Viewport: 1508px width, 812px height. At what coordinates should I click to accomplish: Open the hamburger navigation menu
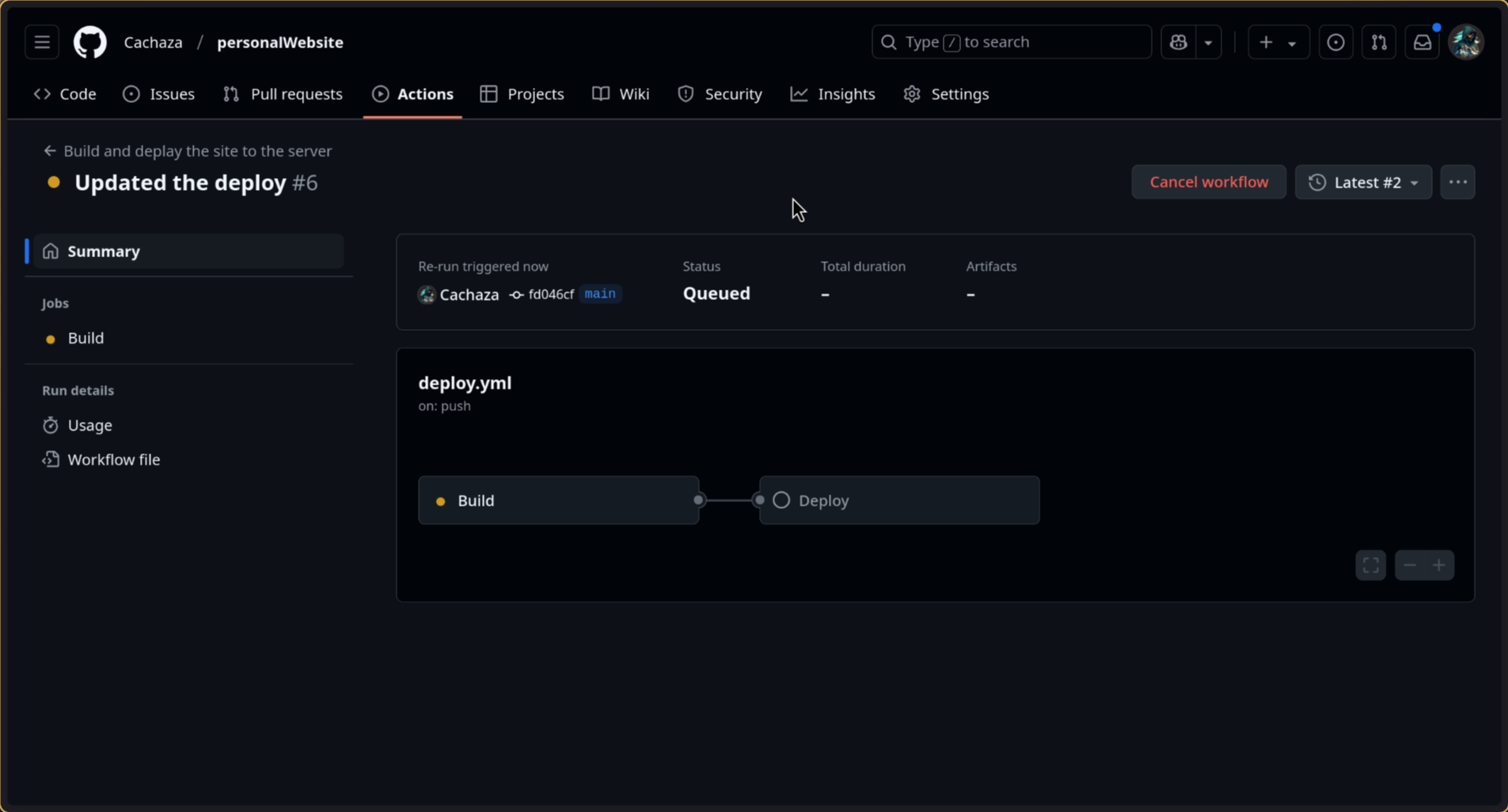[42, 42]
